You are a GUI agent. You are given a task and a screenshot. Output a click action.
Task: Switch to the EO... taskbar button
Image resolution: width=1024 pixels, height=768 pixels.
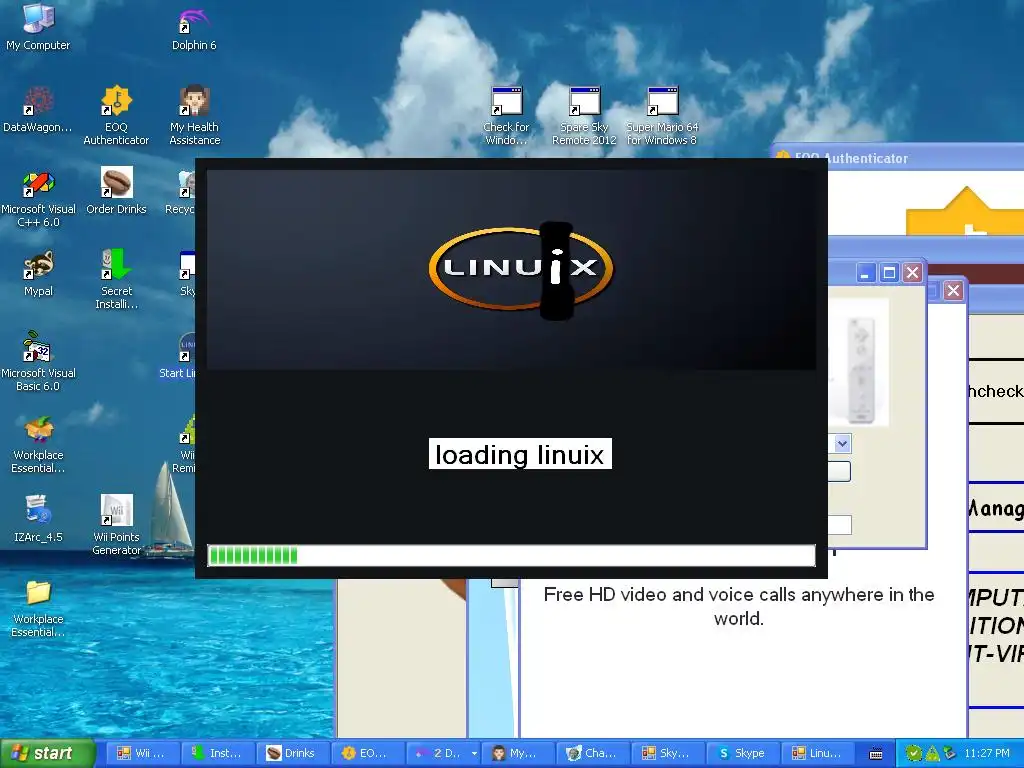(367, 753)
